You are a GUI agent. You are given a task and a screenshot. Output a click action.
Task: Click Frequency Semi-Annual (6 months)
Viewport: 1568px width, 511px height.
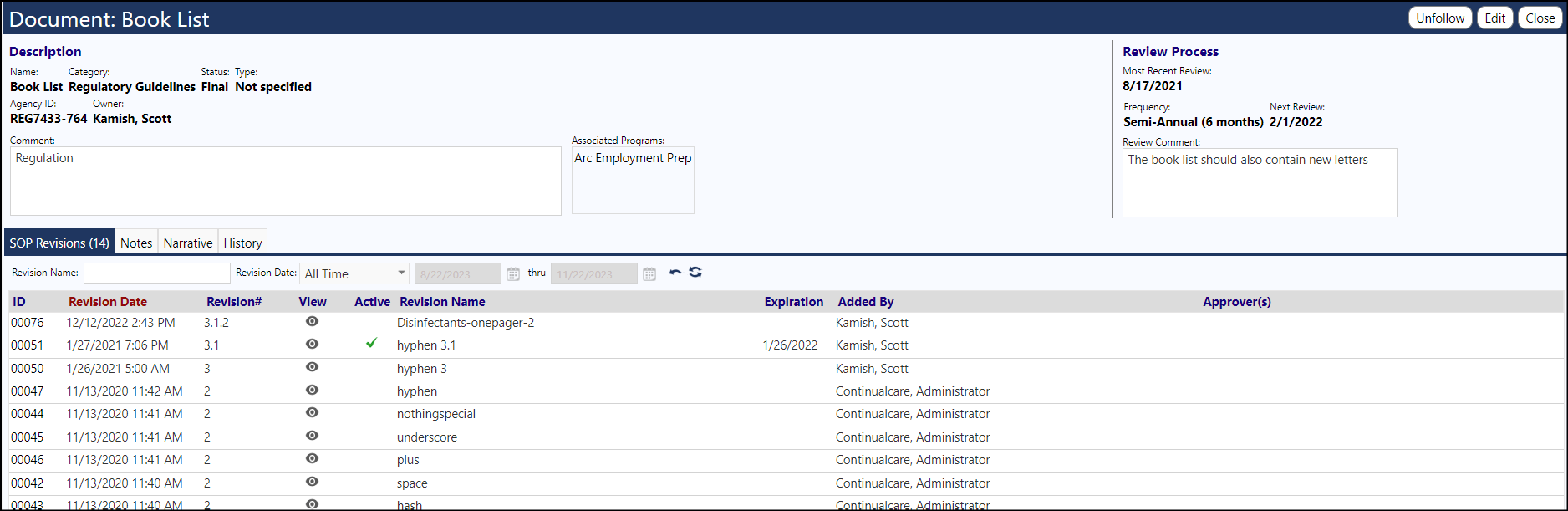[x=1194, y=122]
